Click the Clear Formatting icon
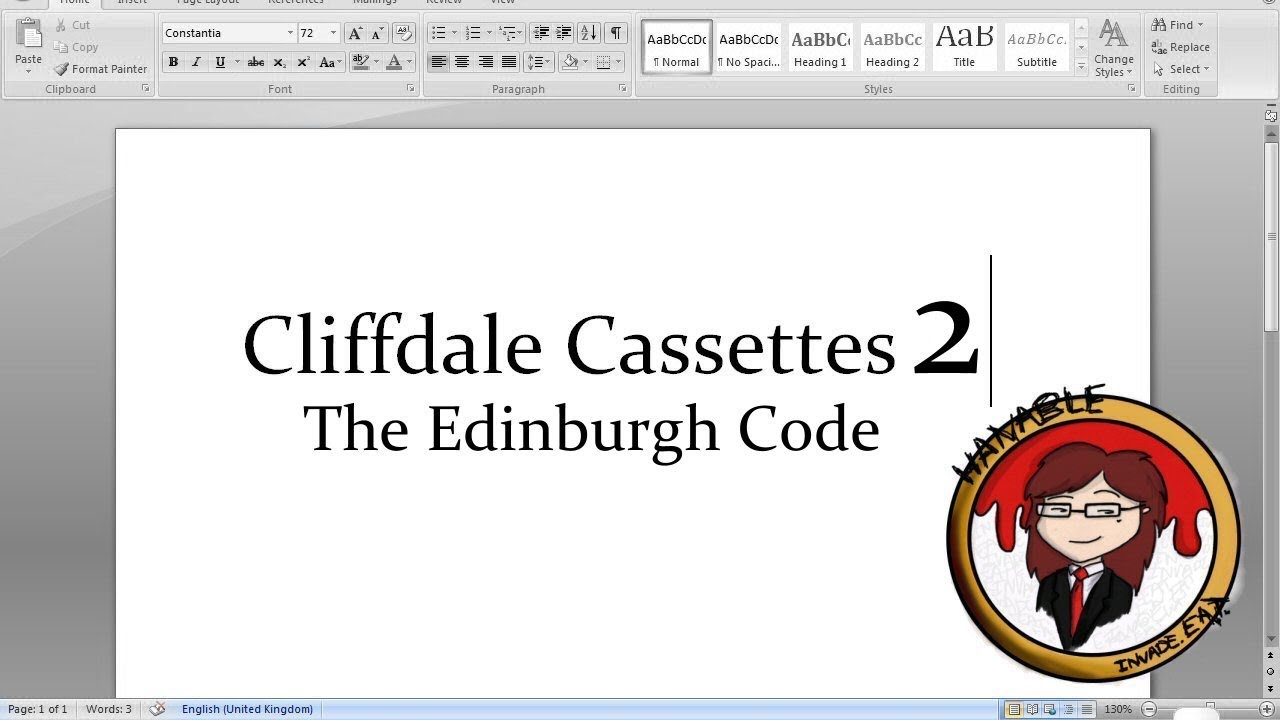Screen dimensions: 1280x720 (x=403, y=33)
